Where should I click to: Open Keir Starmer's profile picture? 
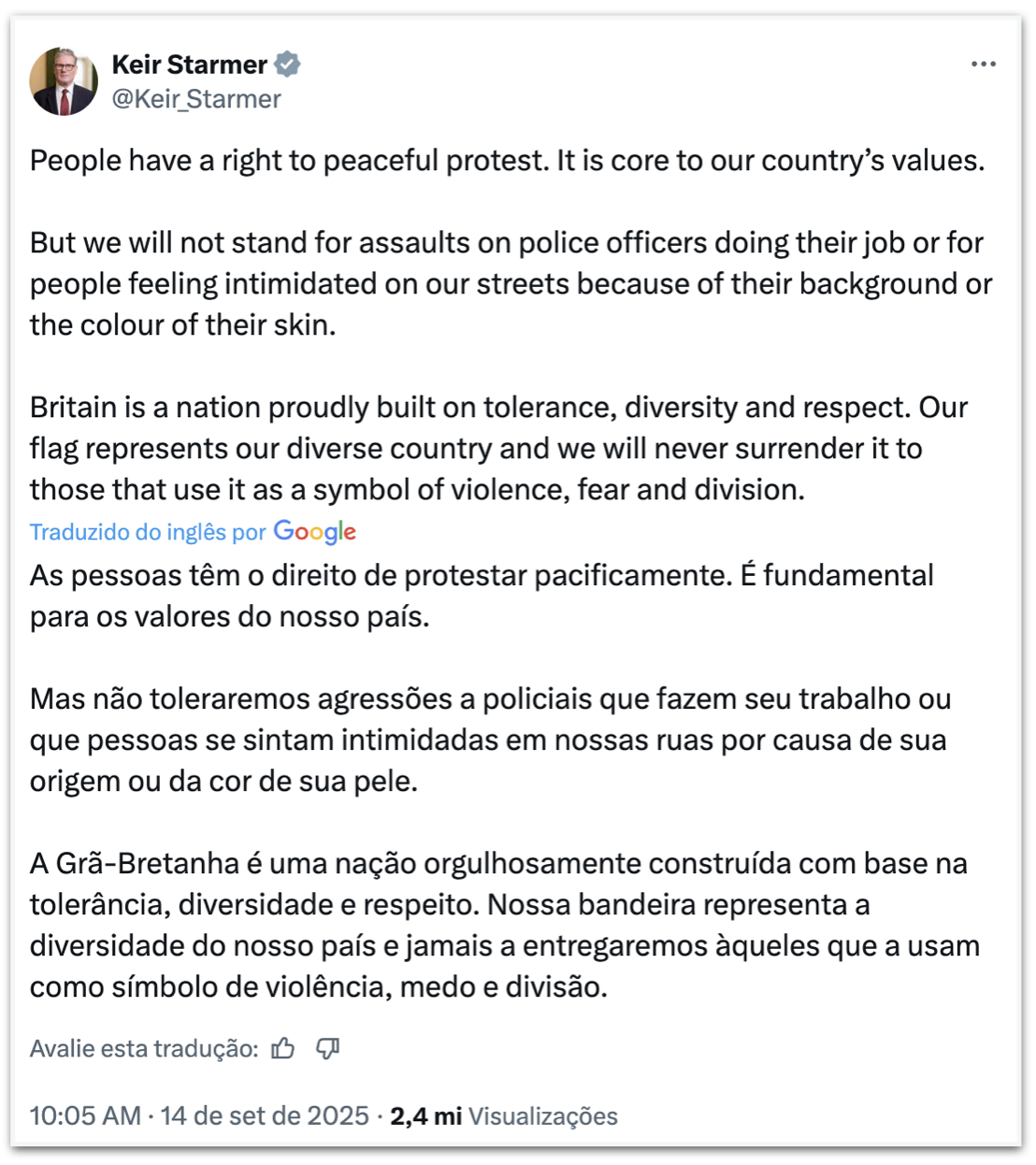point(64,82)
